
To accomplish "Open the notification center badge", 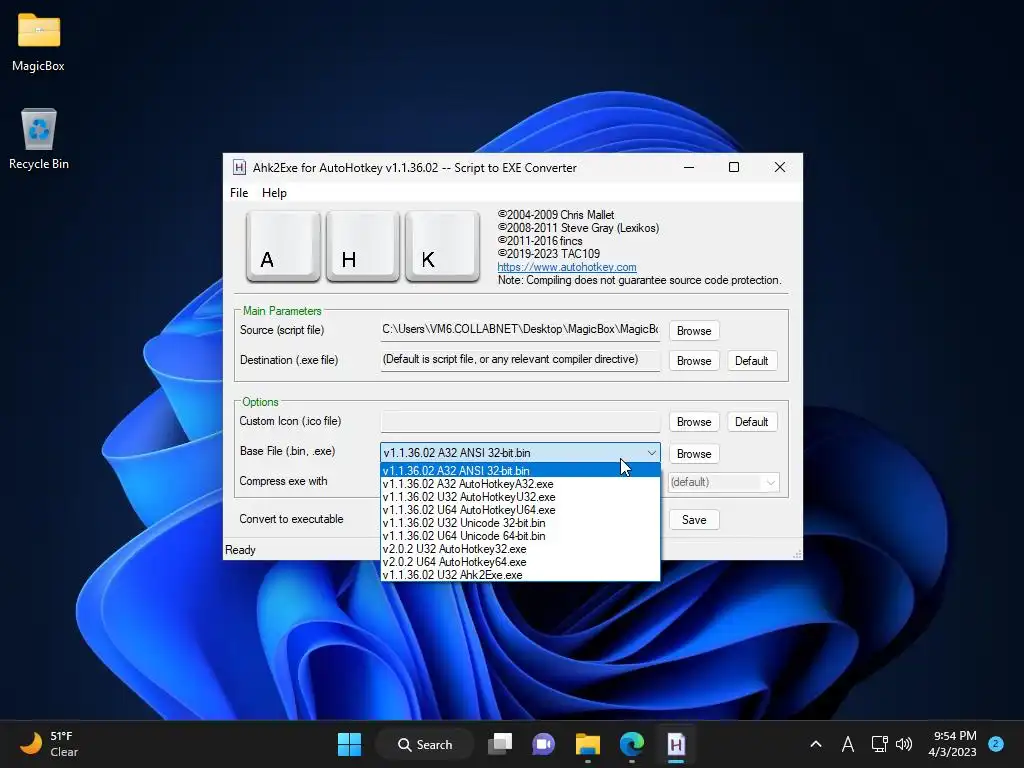I will point(996,744).
